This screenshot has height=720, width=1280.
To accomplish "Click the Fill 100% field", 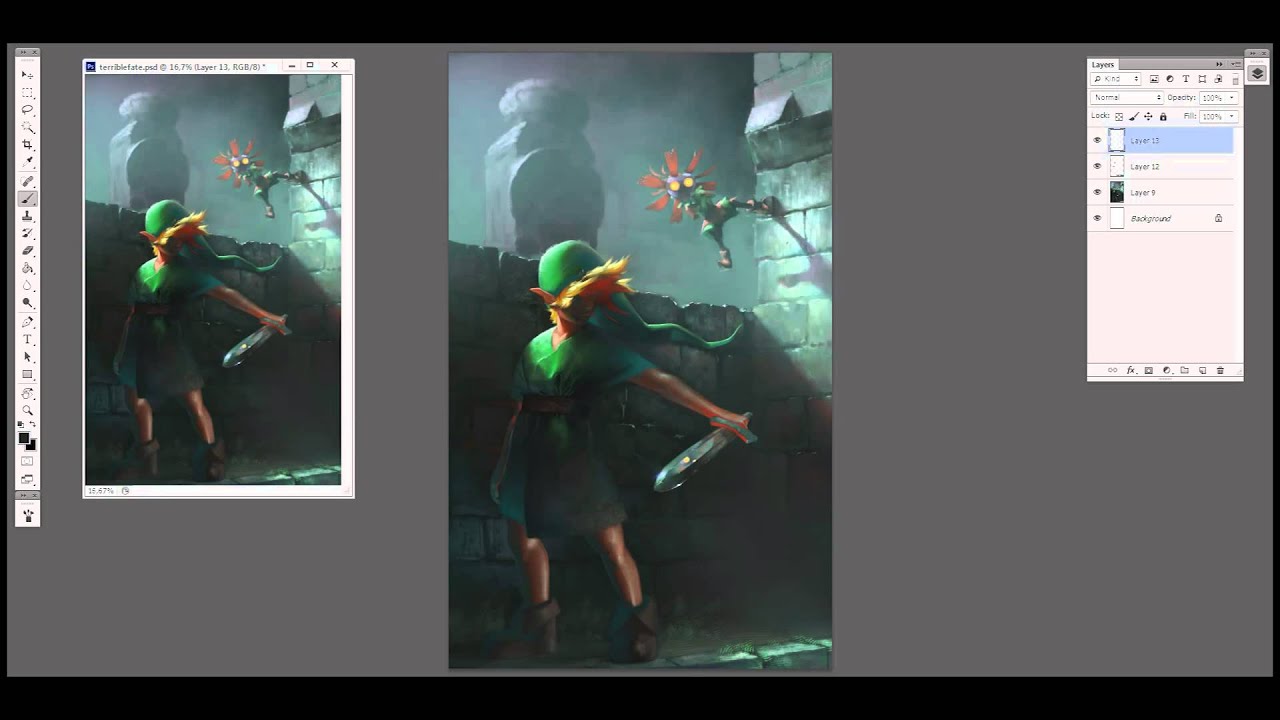I will [x=1212, y=117].
